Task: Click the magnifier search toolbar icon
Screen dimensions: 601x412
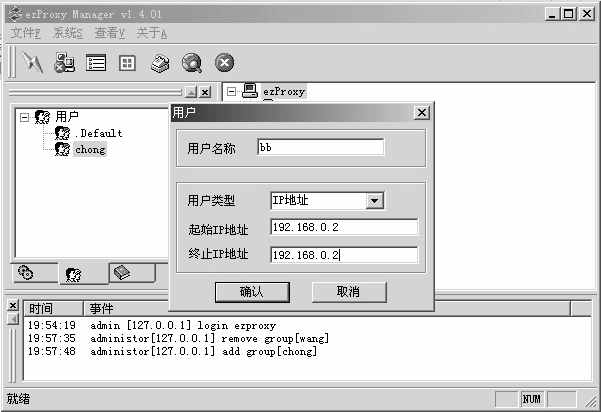Action: pyautogui.click(x=192, y=63)
